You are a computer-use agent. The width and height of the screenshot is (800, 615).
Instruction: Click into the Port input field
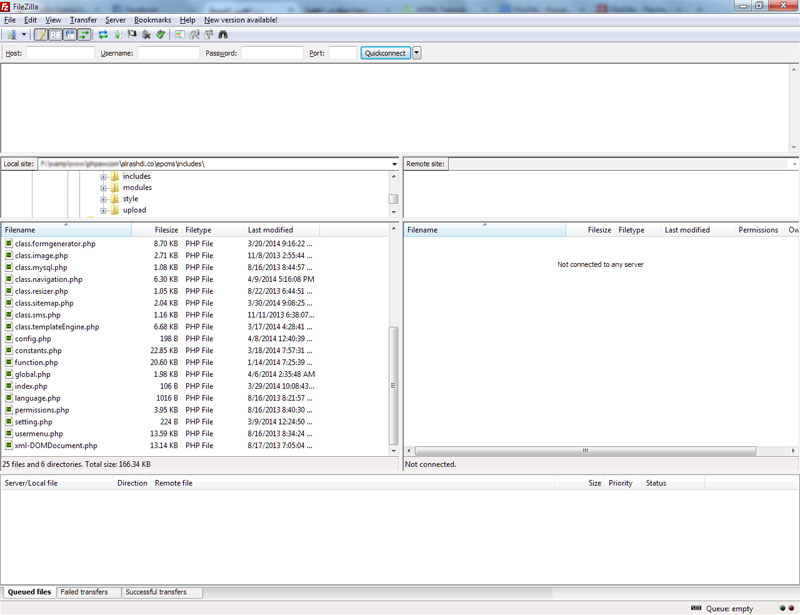point(342,53)
